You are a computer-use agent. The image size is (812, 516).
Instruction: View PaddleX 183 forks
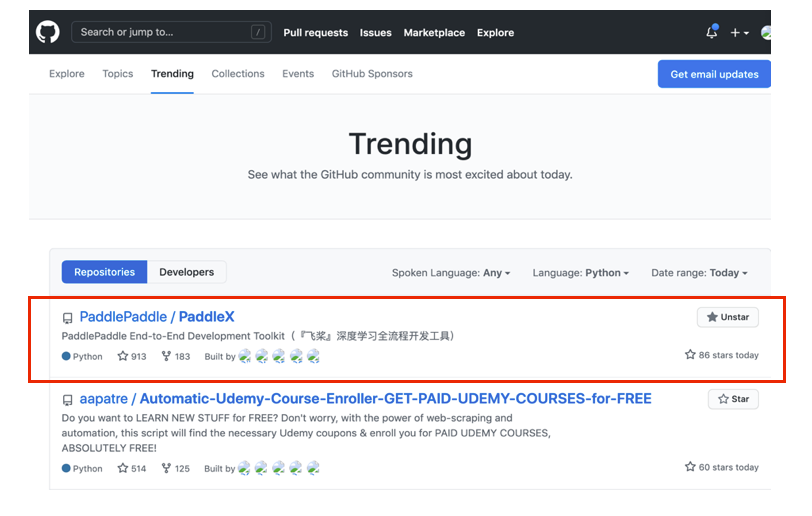(x=176, y=356)
